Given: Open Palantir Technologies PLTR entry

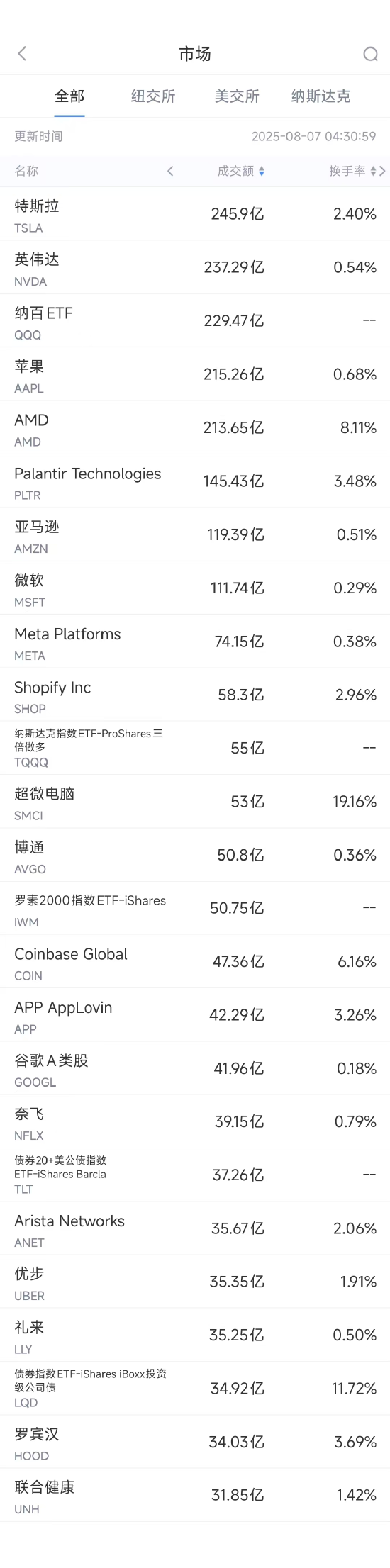Looking at the screenshot, I should (x=195, y=481).
